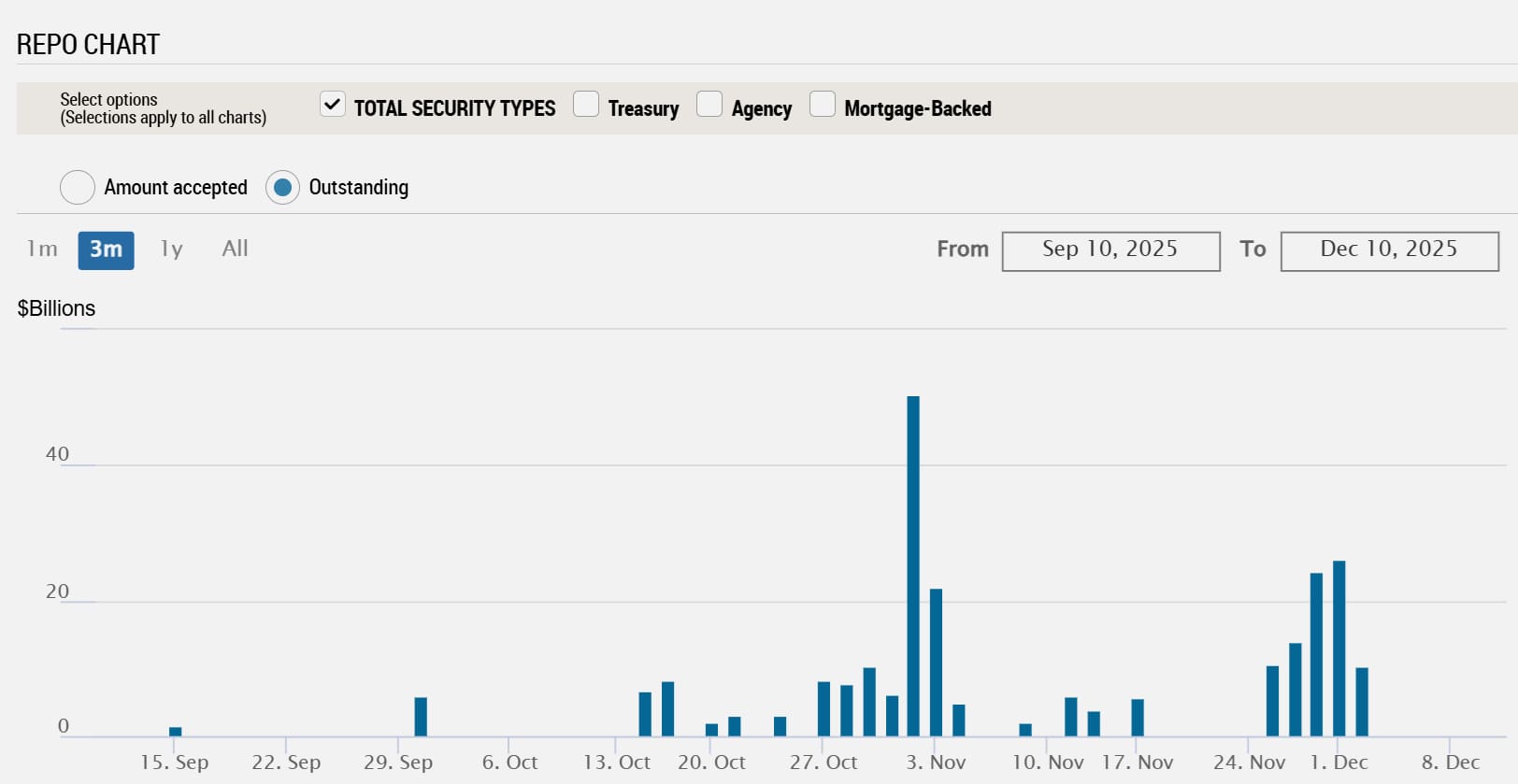Click the small bar at 15. Sep
This screenshot has width=1518, height=784.
point(175,732)
